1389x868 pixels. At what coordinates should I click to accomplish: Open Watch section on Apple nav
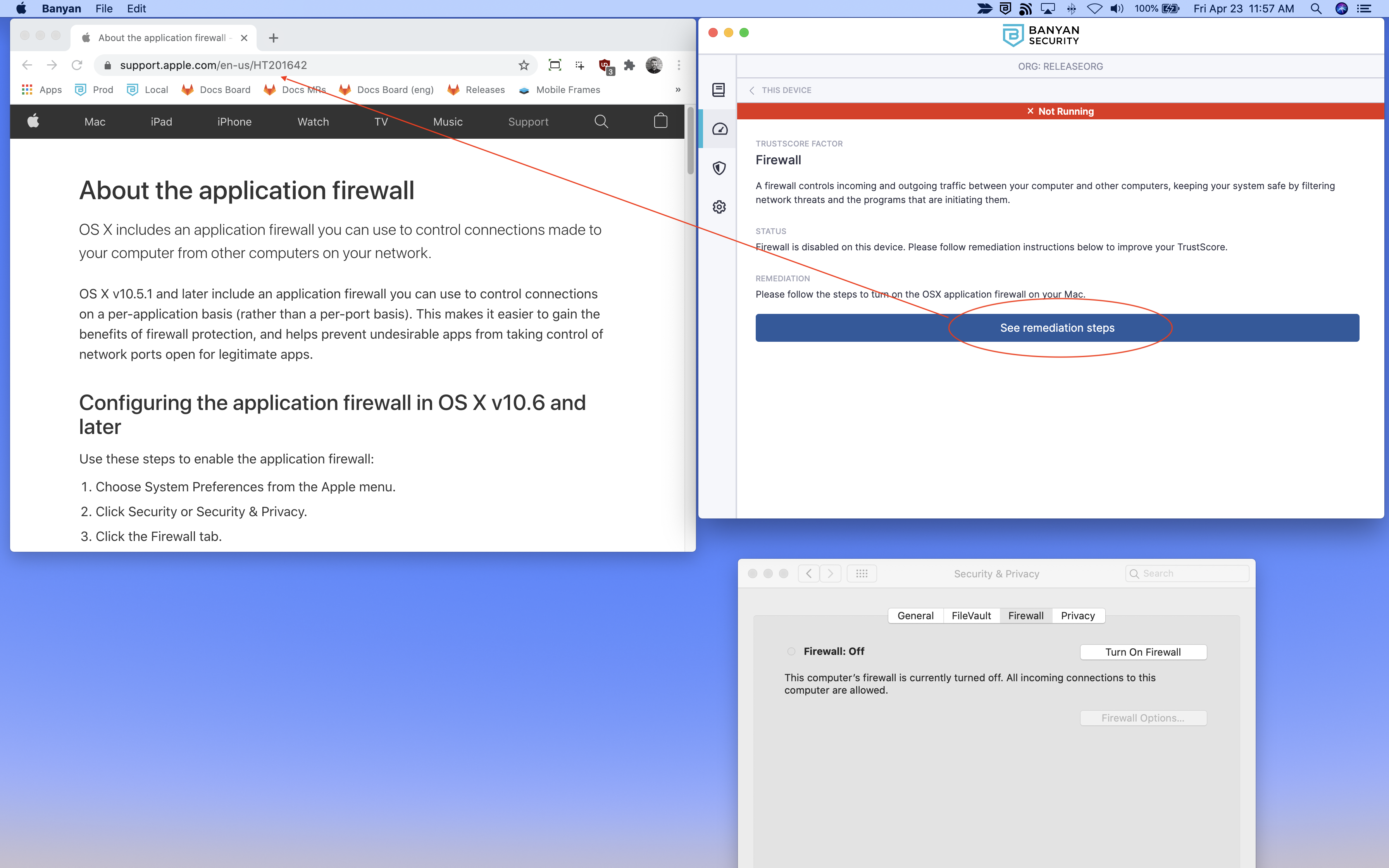(313, 122)
